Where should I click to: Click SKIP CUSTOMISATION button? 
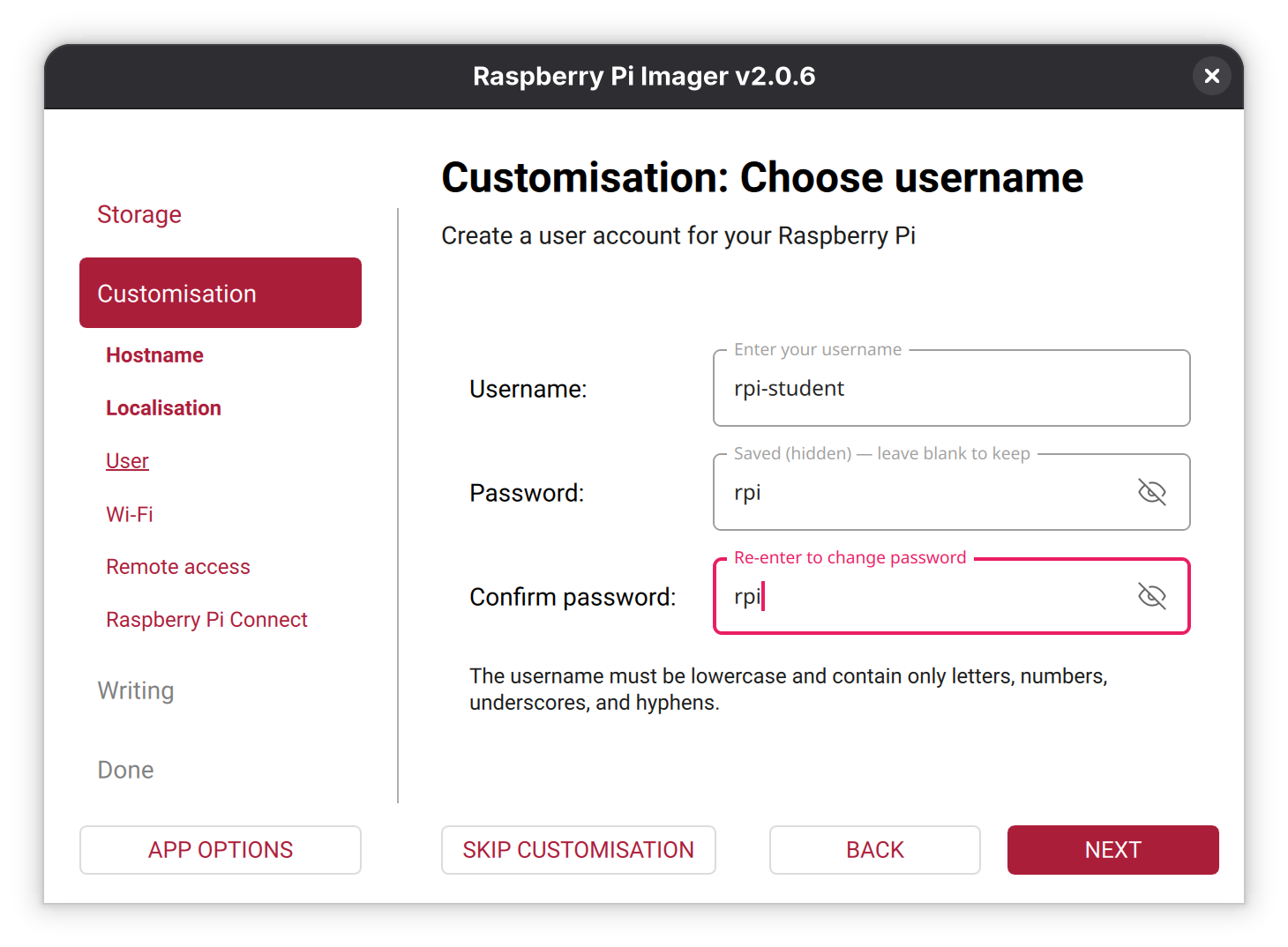click(x=578, y=849)
